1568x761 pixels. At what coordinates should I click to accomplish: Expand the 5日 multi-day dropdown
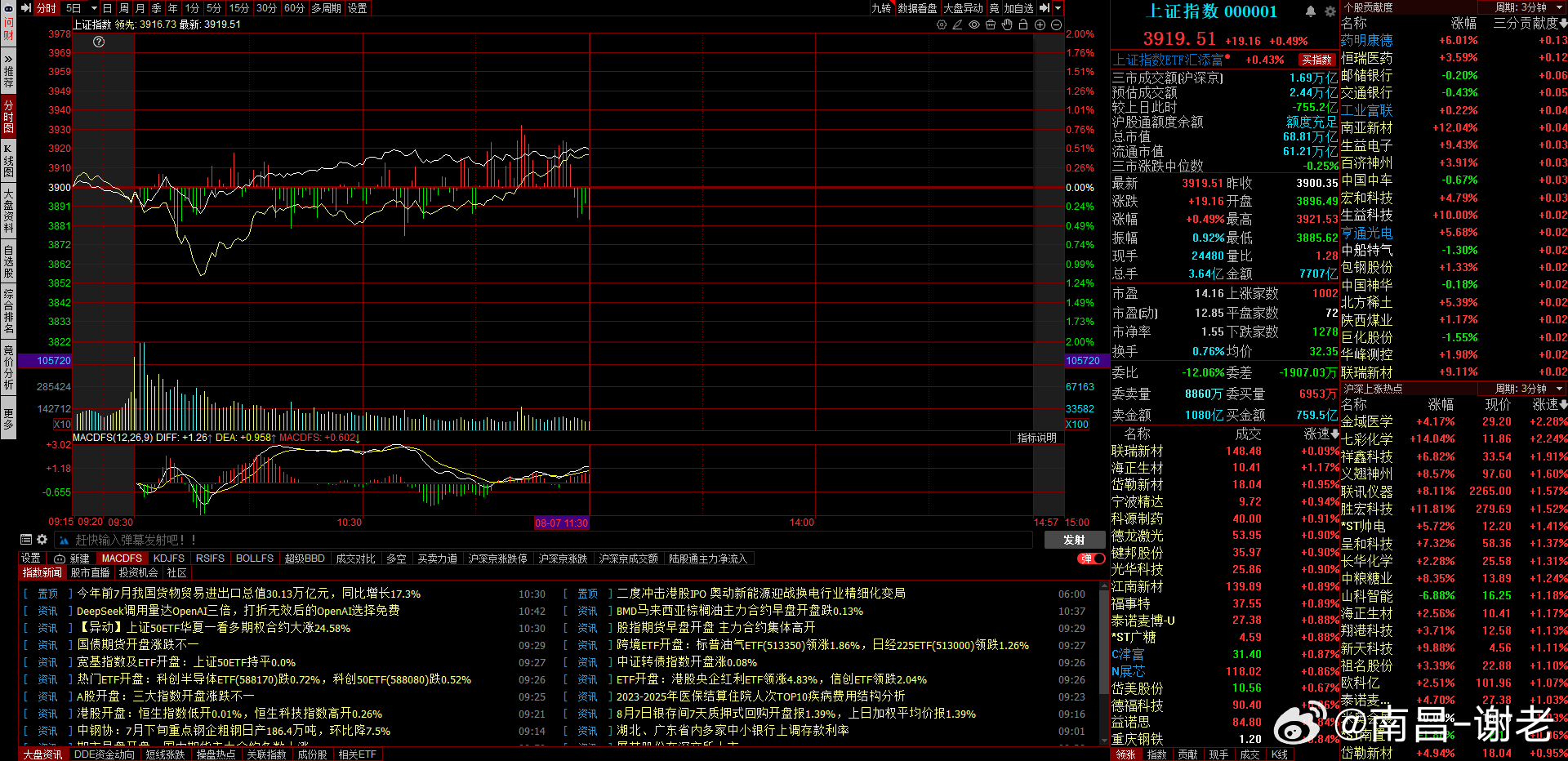pyautogui.click(x=93, y=8)
